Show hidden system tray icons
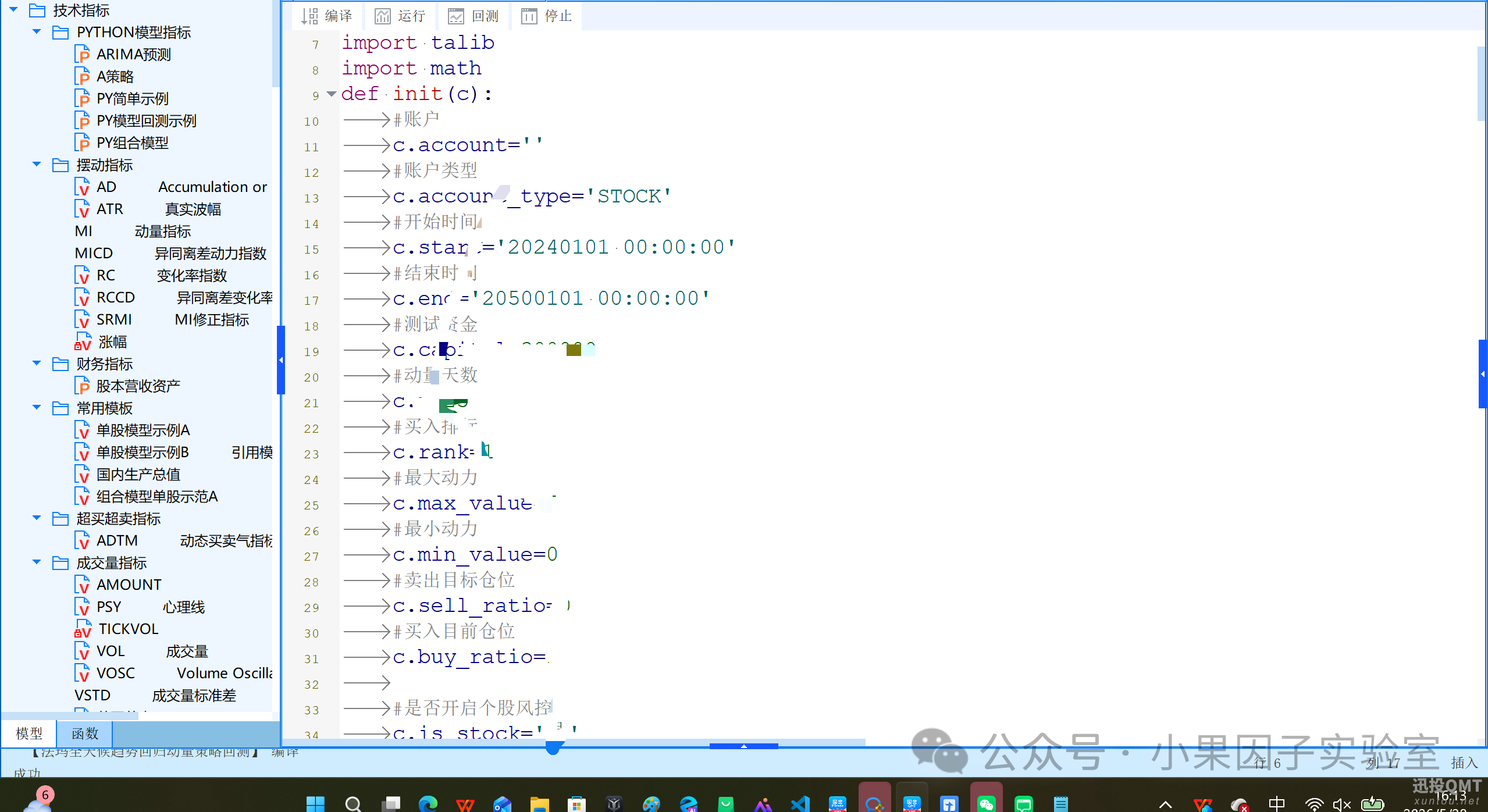Viewport: 1488px width, 812px height. pos(1165,805)
